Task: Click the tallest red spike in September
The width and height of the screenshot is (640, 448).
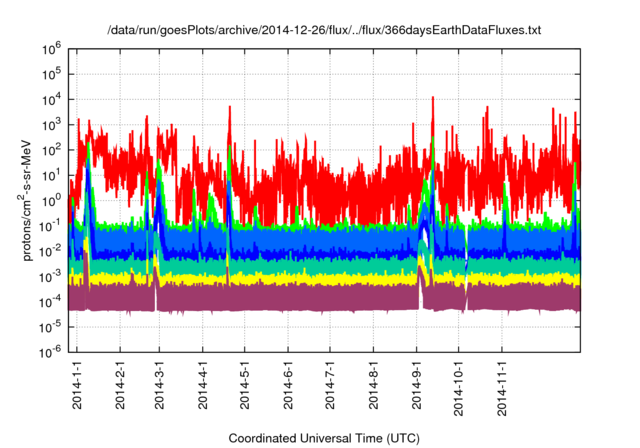Action: pos(432,100)
